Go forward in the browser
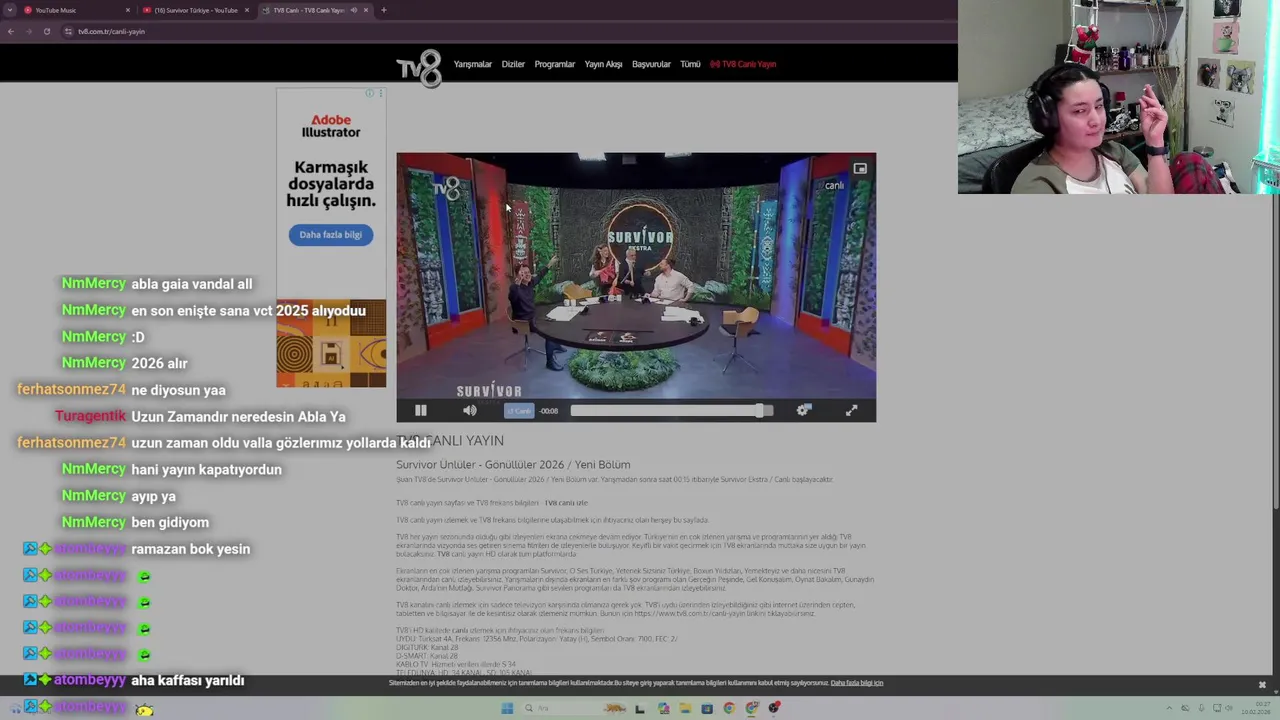The image size is (1280, 720). (x=28, y=31)
